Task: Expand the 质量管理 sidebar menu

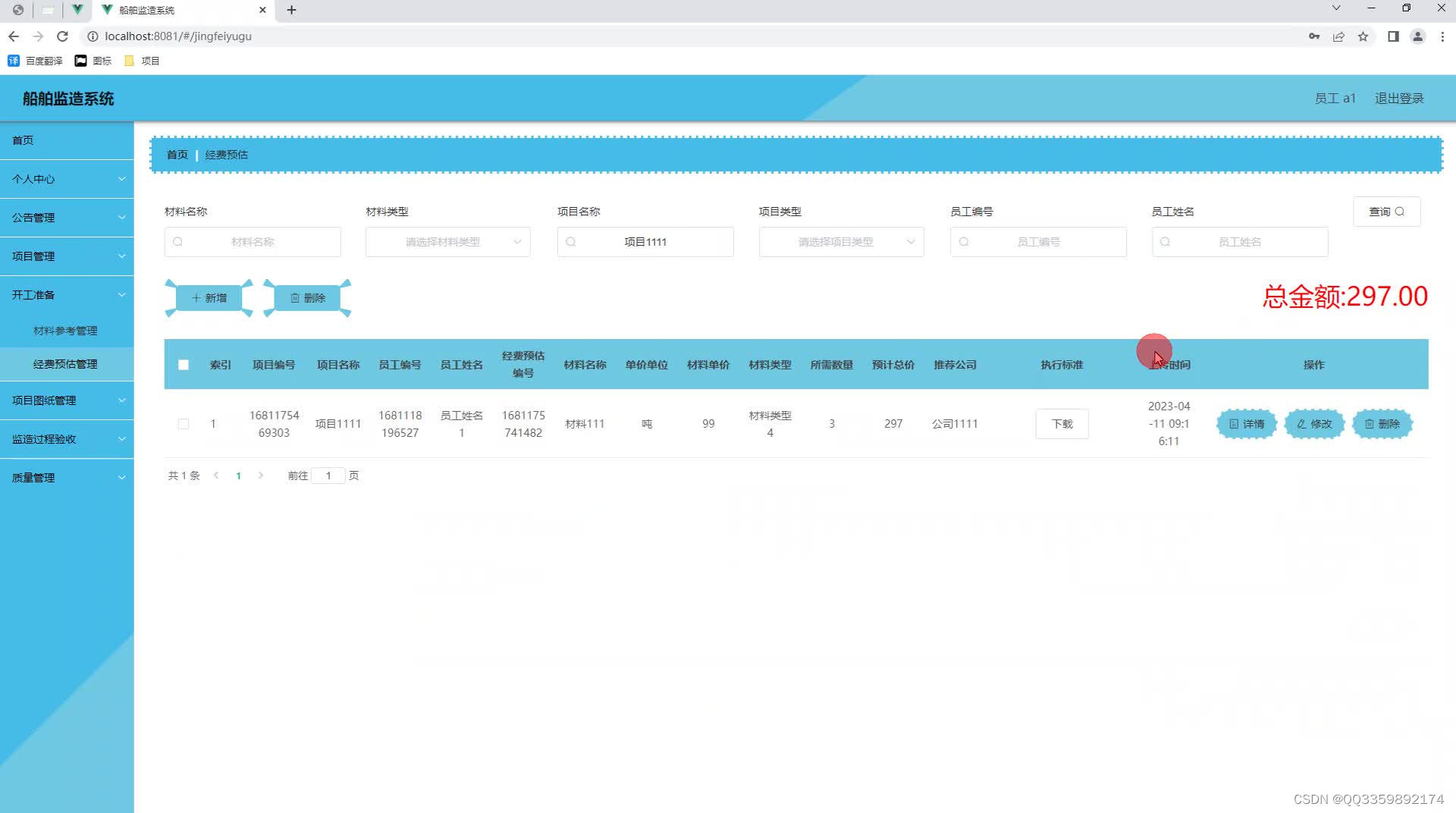Action: tap(67, 478)
